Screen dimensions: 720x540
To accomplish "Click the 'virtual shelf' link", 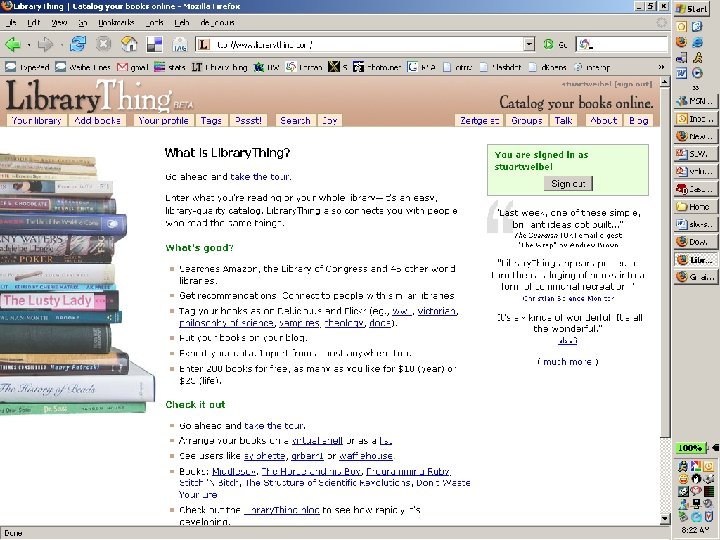I will click(317, 441).
